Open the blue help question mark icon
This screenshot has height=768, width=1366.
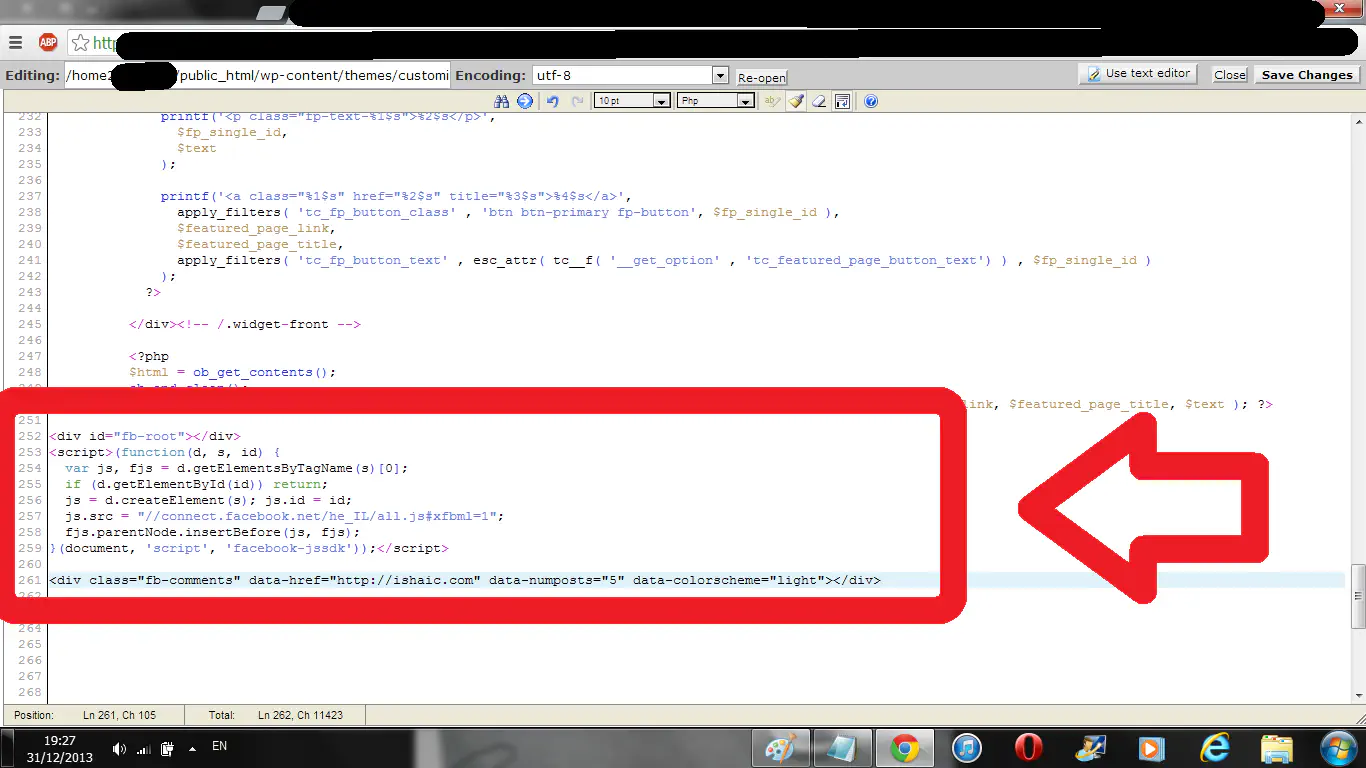tap(870, 101)
